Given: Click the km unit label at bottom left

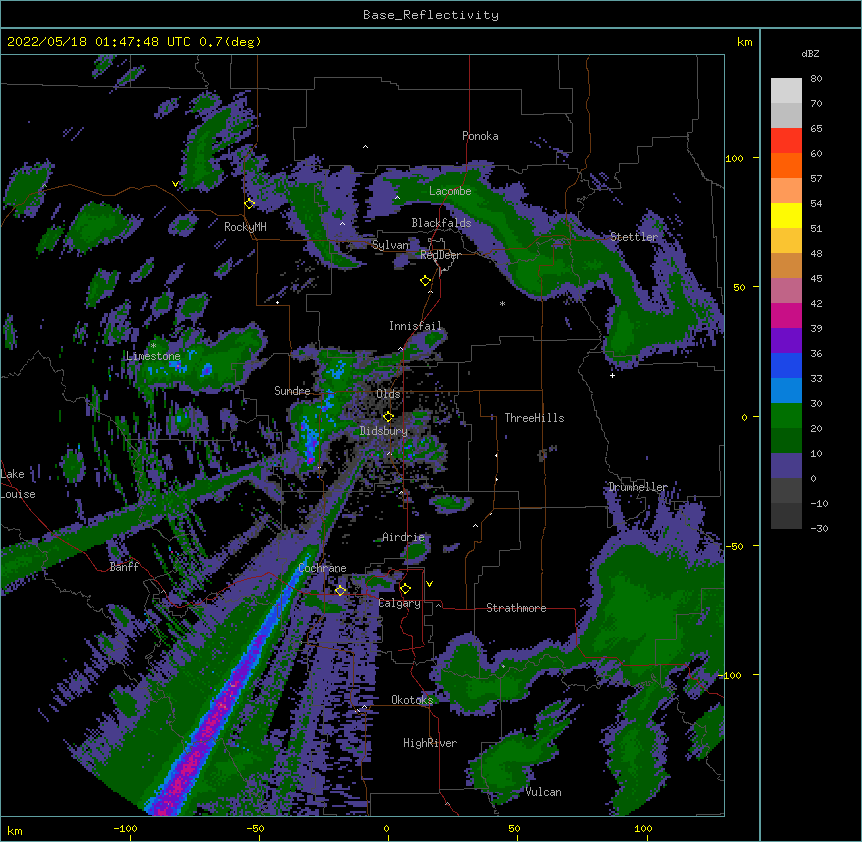Looking at the screenshot, I should (x=14, y=830).
